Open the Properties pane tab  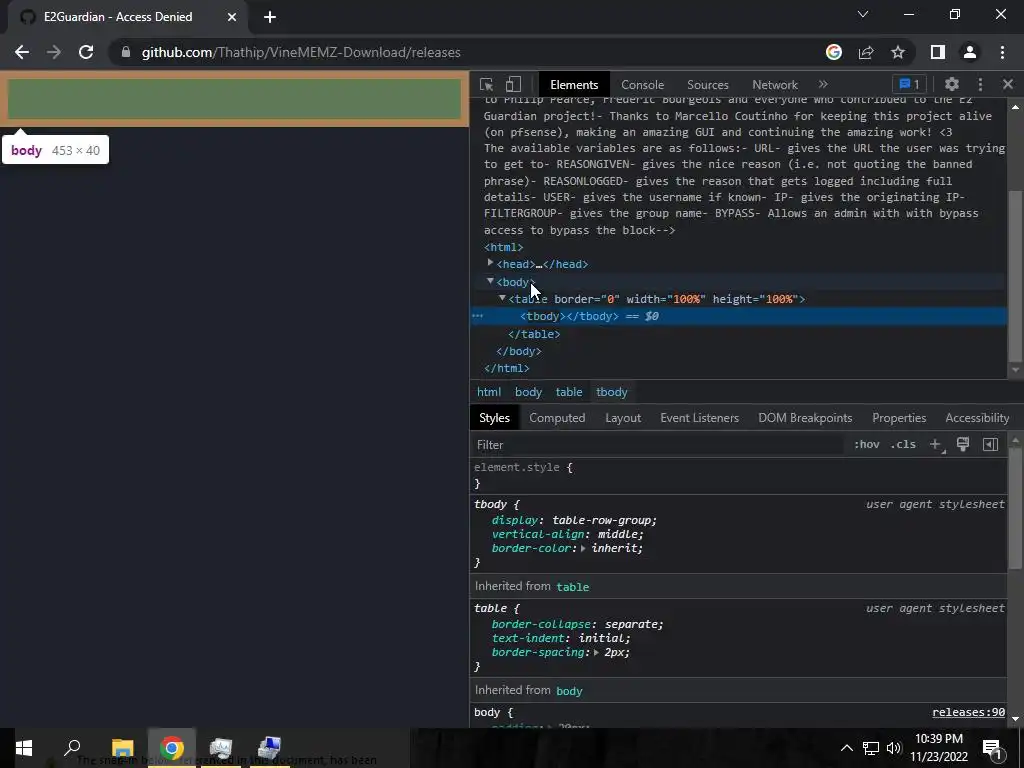[x=899, y=418]
